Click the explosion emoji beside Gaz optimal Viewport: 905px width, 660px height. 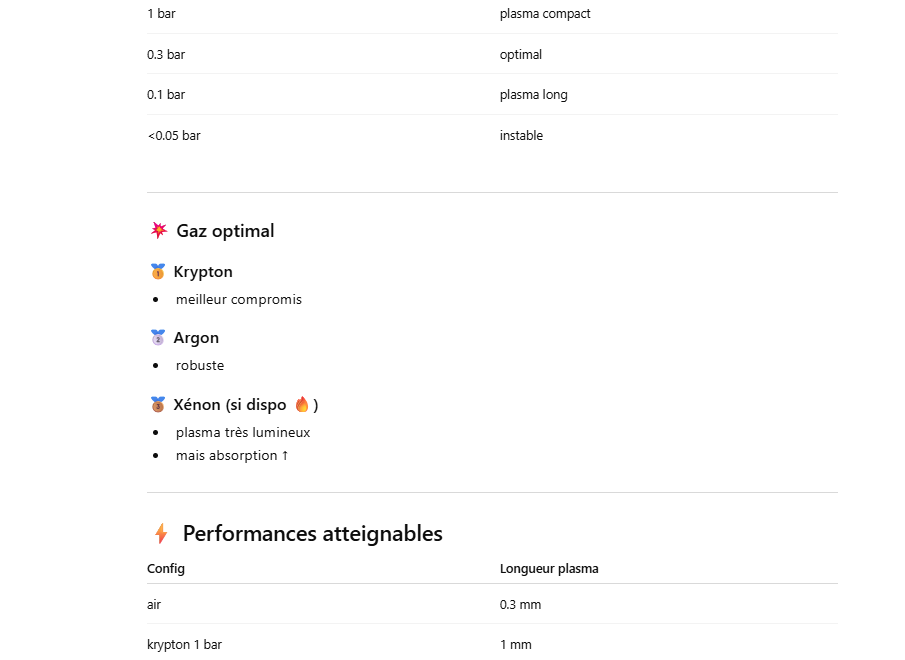(158, 231)
